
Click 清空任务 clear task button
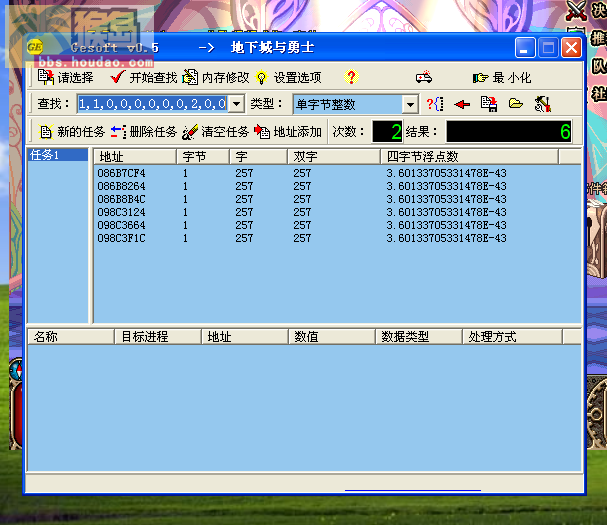tap(216, 132)
